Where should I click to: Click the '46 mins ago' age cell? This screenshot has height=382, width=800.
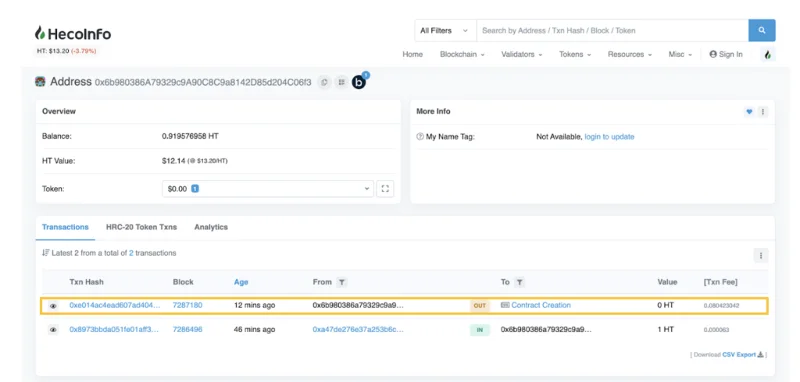tap(254, 330)
